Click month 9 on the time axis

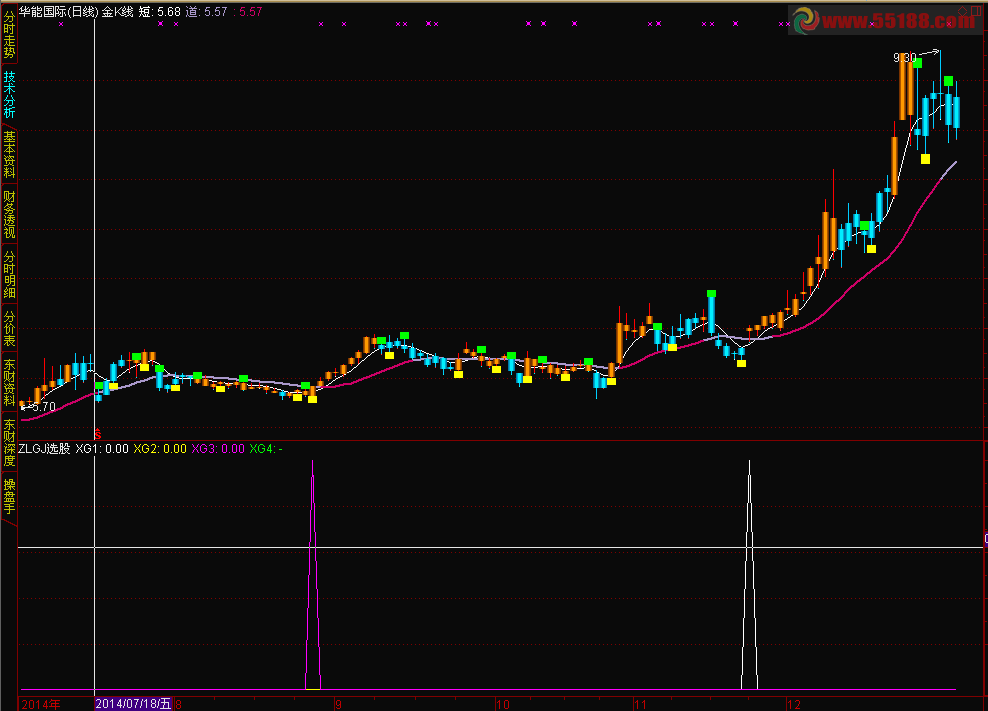[x=338, y=704]
